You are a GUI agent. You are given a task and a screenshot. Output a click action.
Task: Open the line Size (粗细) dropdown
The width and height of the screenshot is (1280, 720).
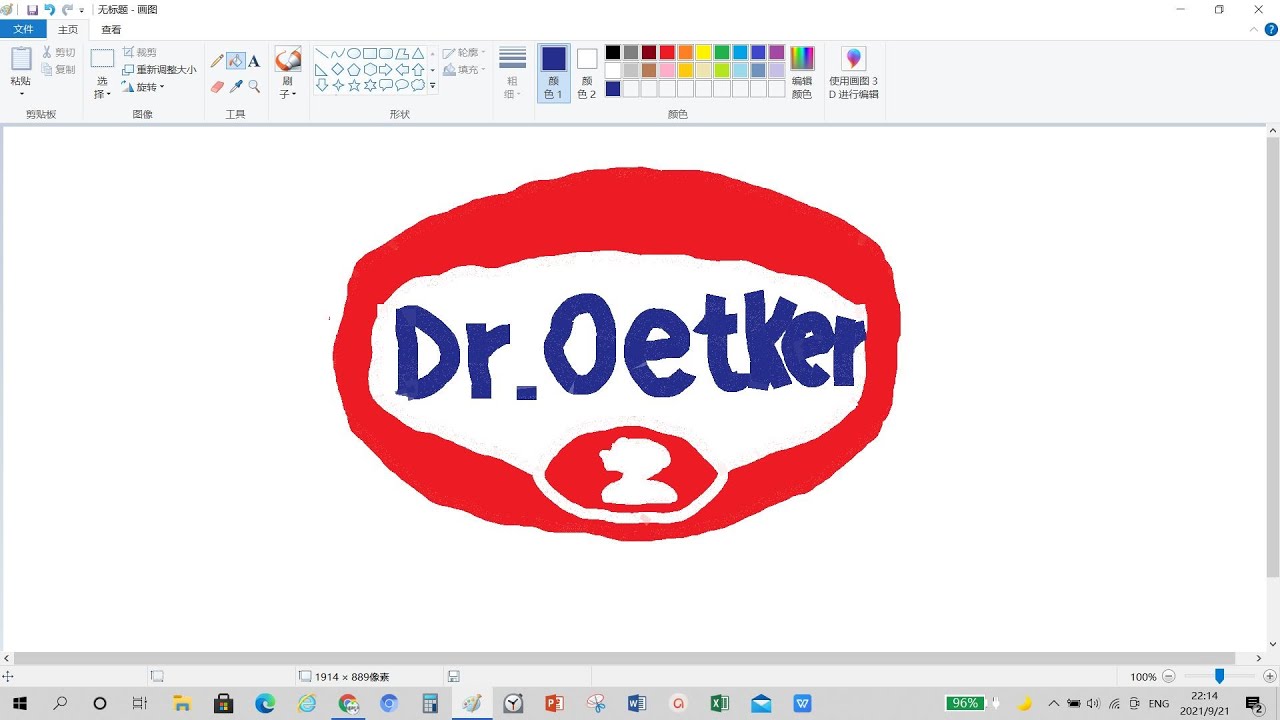512,72
